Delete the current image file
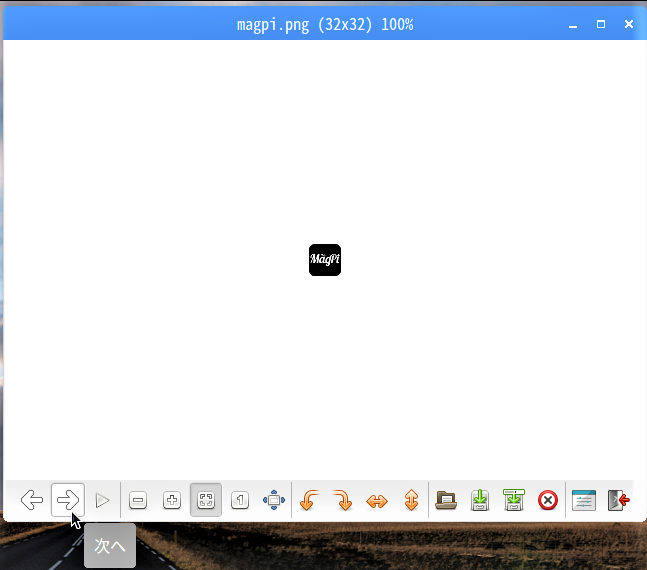This screenshot has height=570, width=647. click(548, 500)
